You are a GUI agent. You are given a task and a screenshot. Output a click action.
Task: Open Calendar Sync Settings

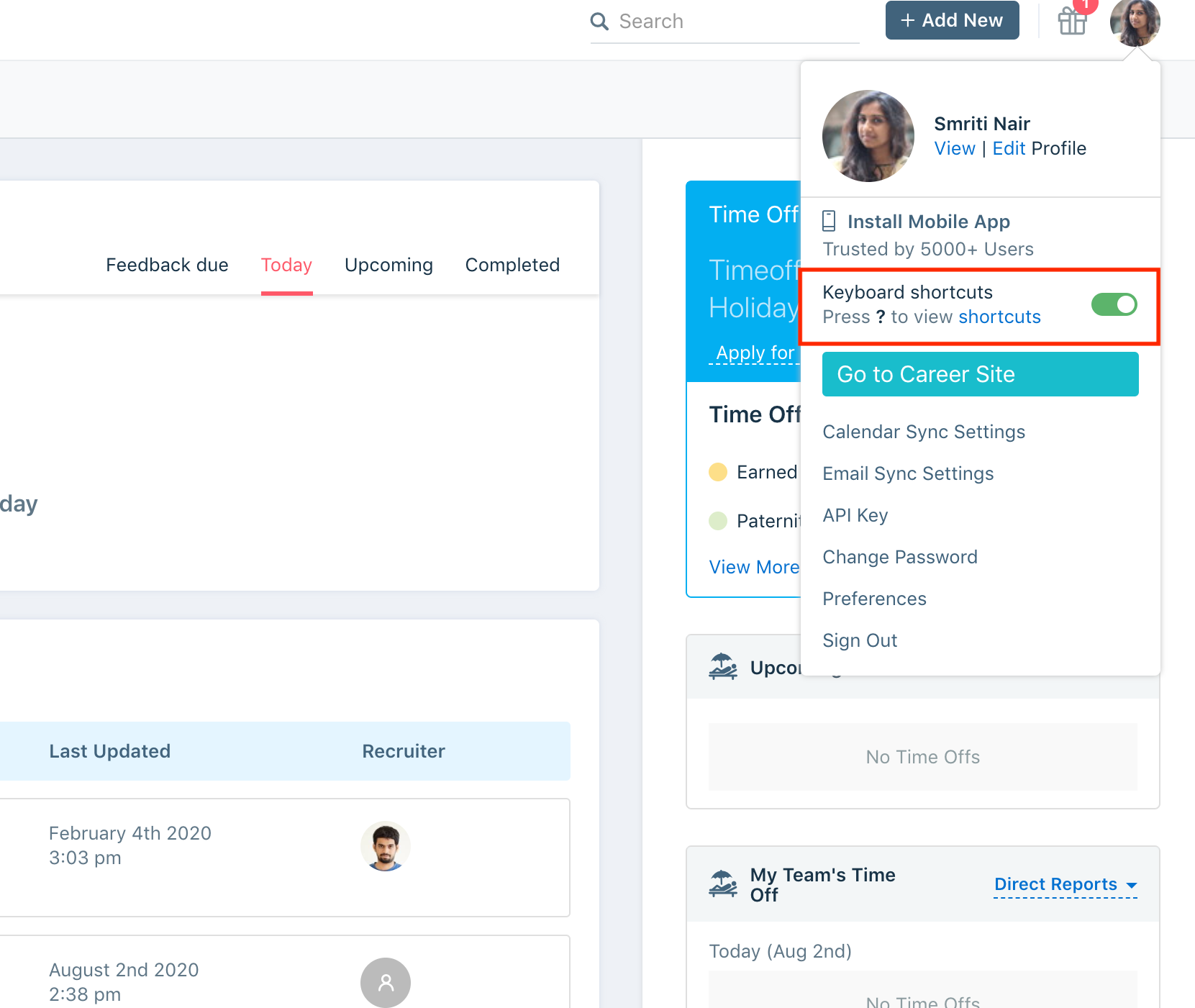click(924, 432)
